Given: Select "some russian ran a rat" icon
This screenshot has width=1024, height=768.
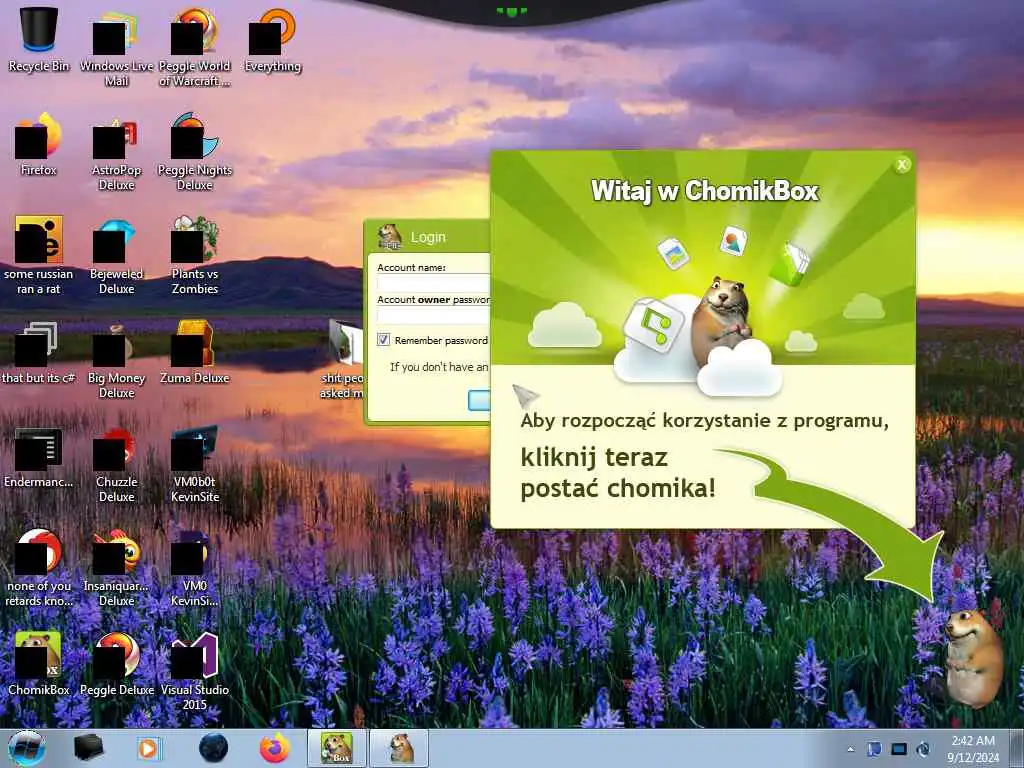Looking at the screenshot, I should 39,255.
